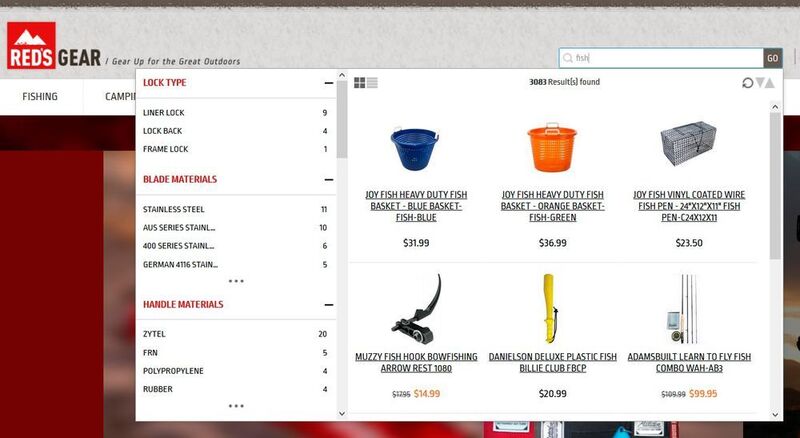Collapse the Blade Materials filter section
This screenshot has width=800, height=438.
(329, 179)
